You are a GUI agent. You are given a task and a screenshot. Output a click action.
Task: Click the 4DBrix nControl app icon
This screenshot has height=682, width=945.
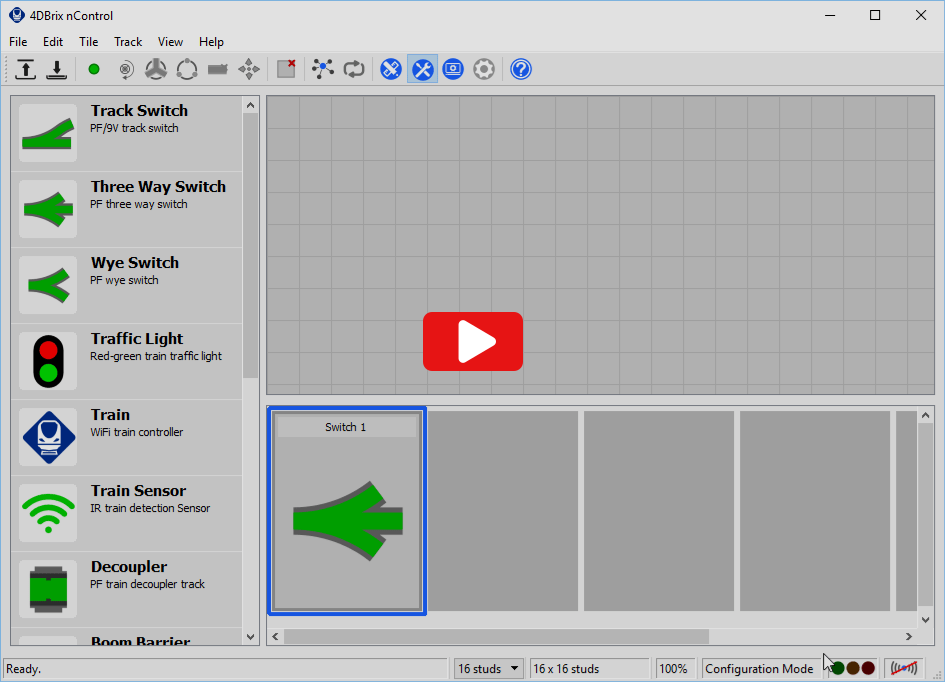pos(16,15)
